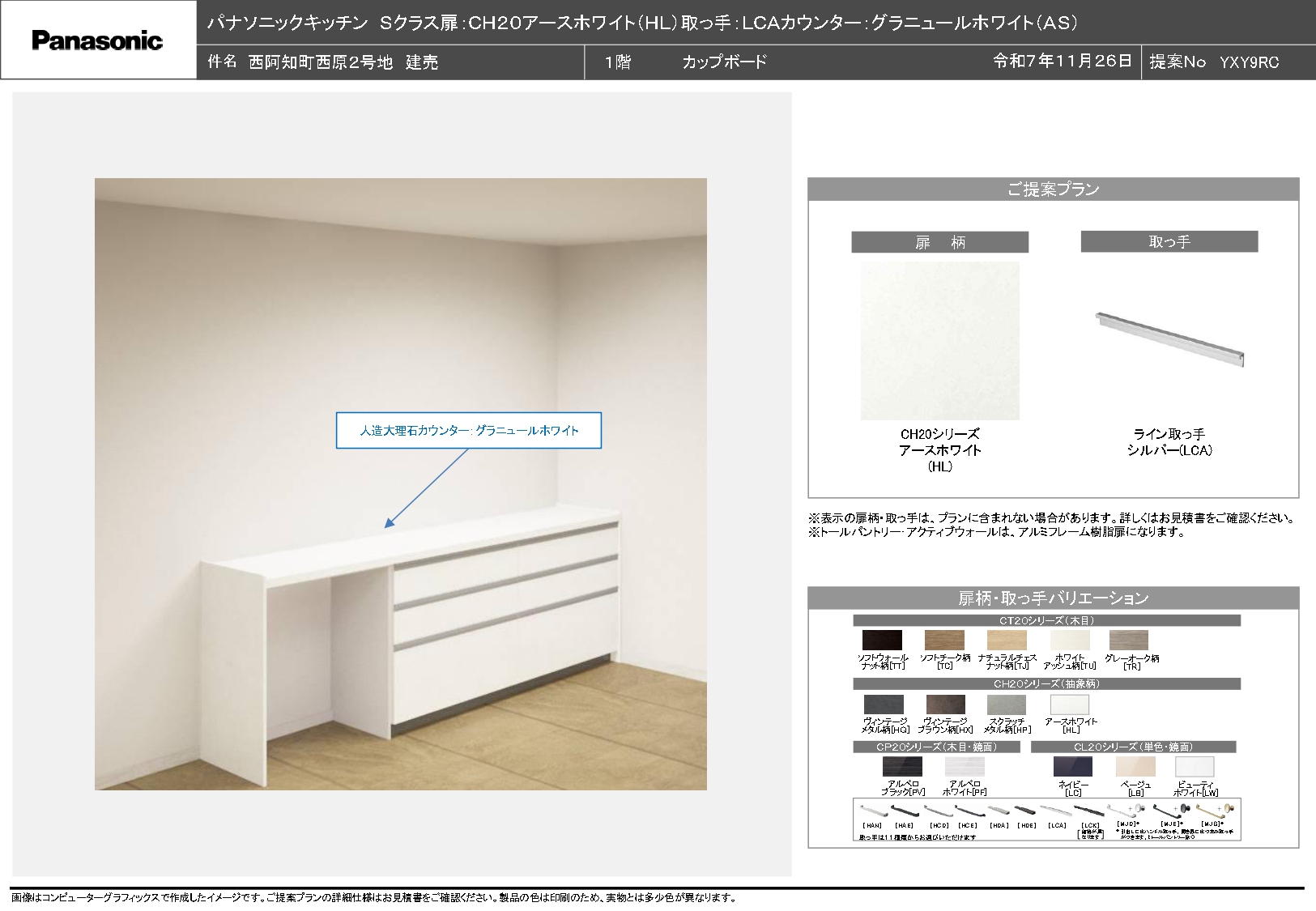Click the Panasonic logo
Image resolution: width=1316 pixels, height=911 pixels.
pyautogui.click(x=97, y=40)
